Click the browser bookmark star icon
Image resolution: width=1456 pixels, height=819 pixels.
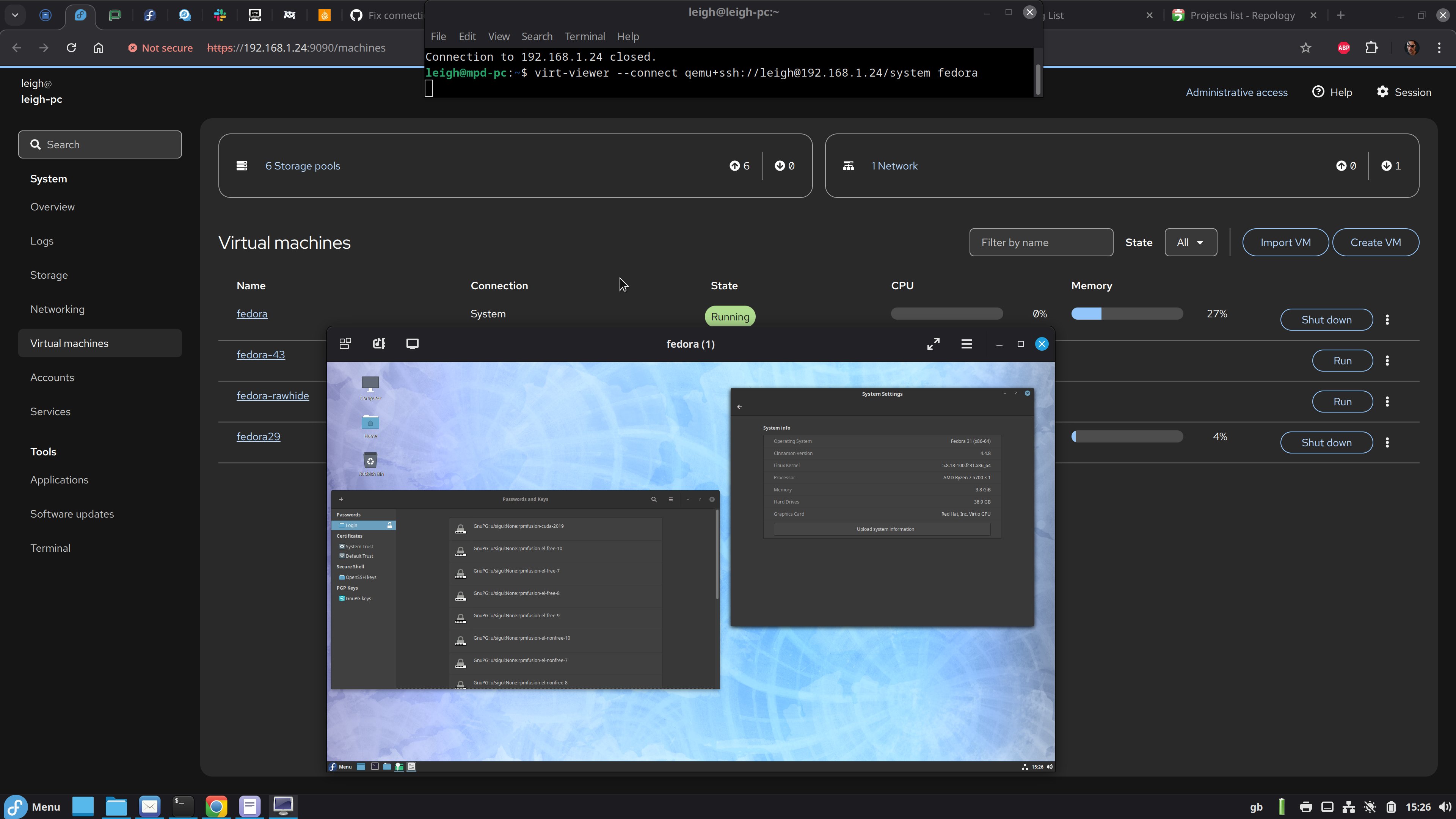pyautogui.click(x=1305, y=48)
